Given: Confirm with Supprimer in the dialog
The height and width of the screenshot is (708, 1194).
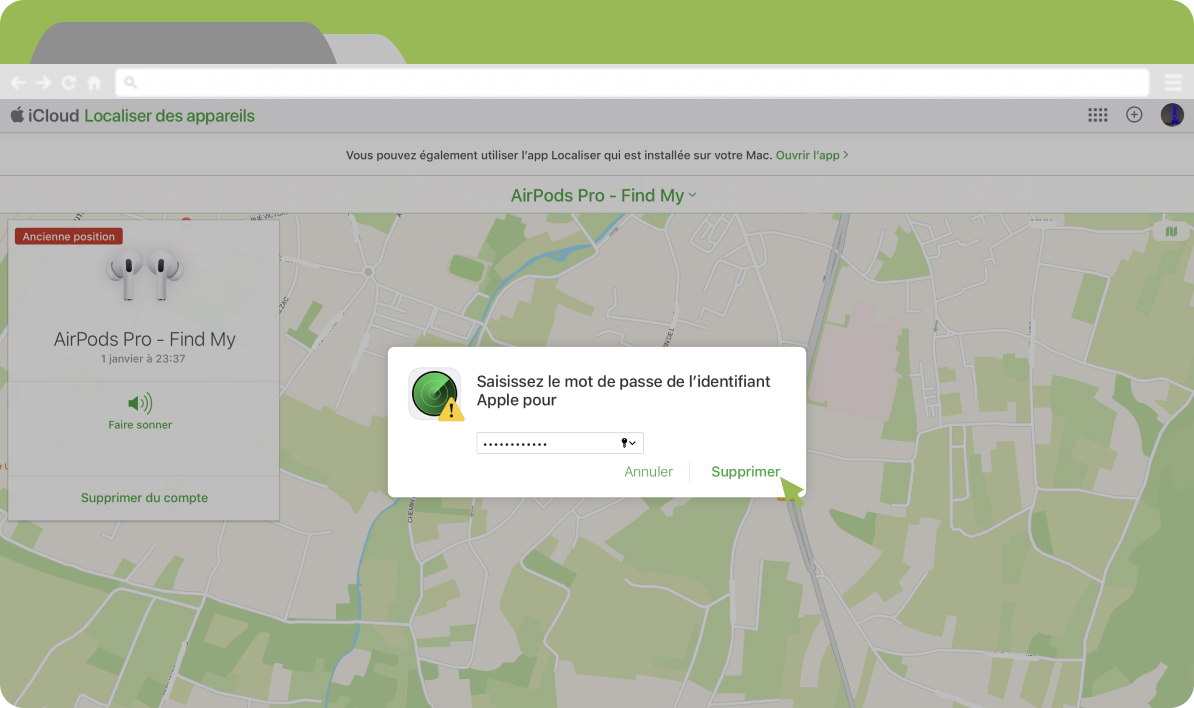Looking at the screenshot, I should click(x=745, y=471).
